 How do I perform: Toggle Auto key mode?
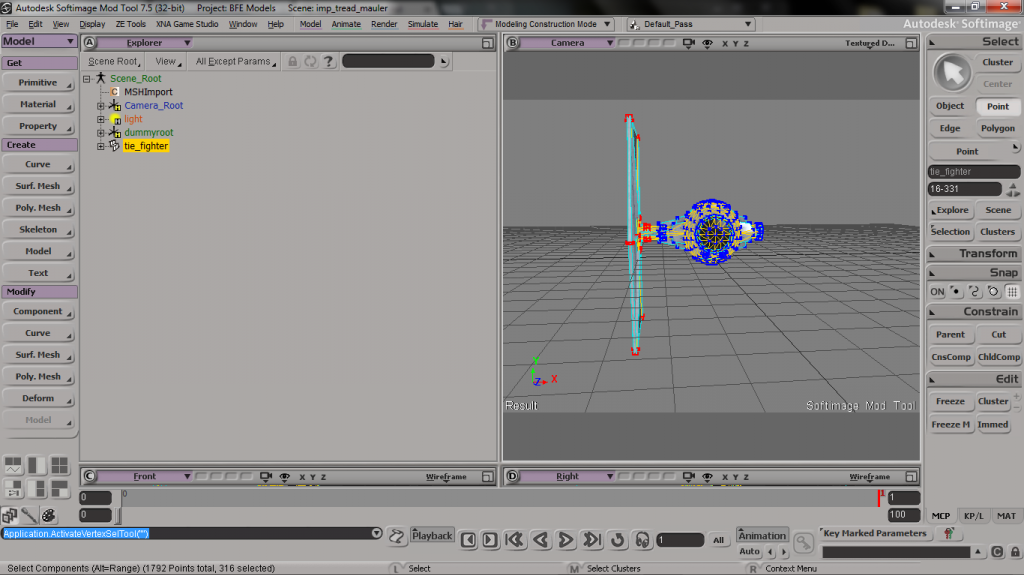tap(749, 552)
